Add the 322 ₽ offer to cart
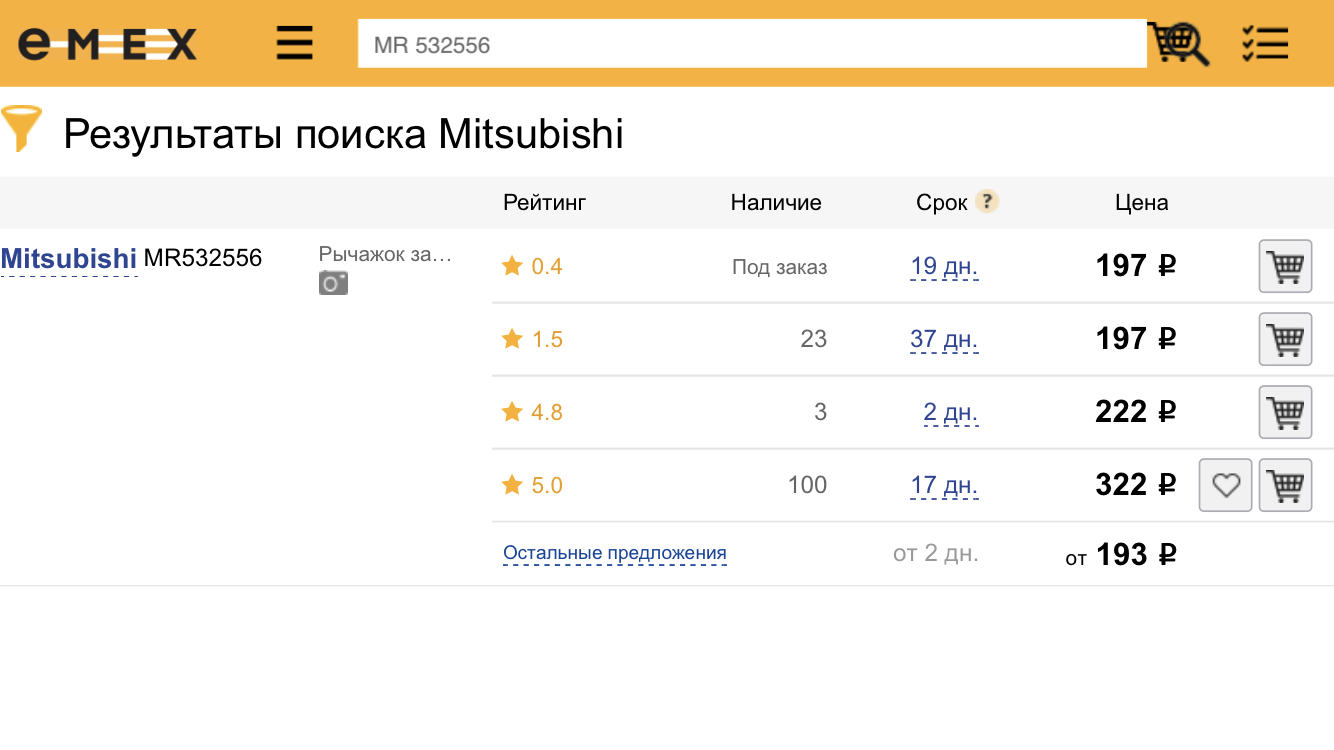Image resolution: width=1334 pixels, height=750 pixels. (x=1285, y=485)
